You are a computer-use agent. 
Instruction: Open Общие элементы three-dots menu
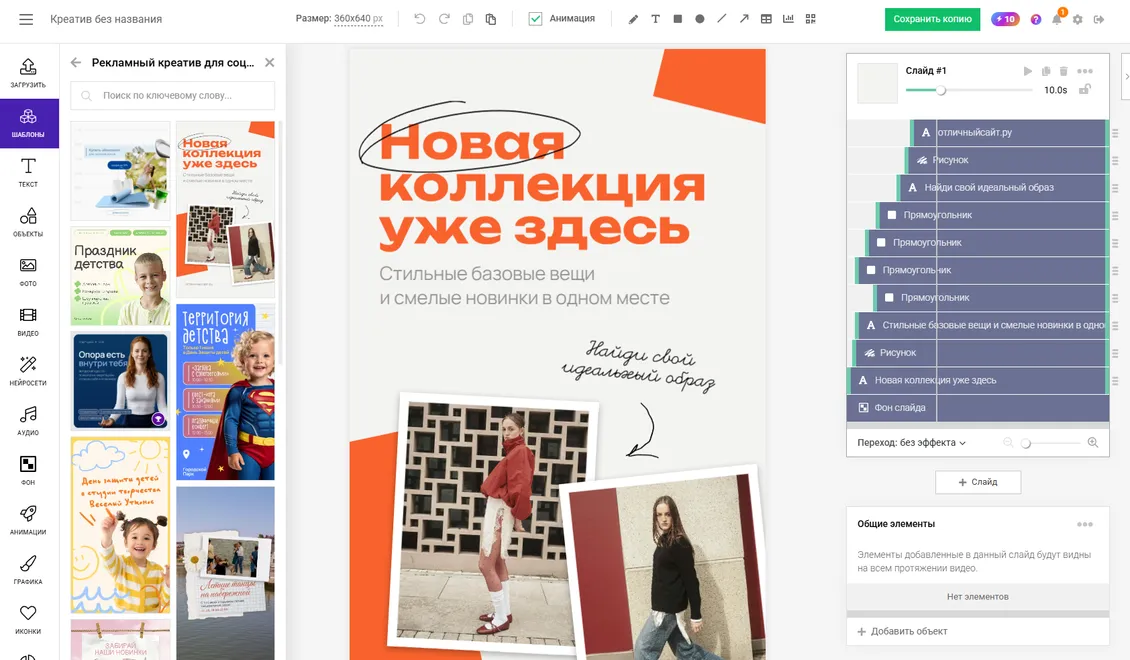pyautogui.click(x=1085, y=524)
